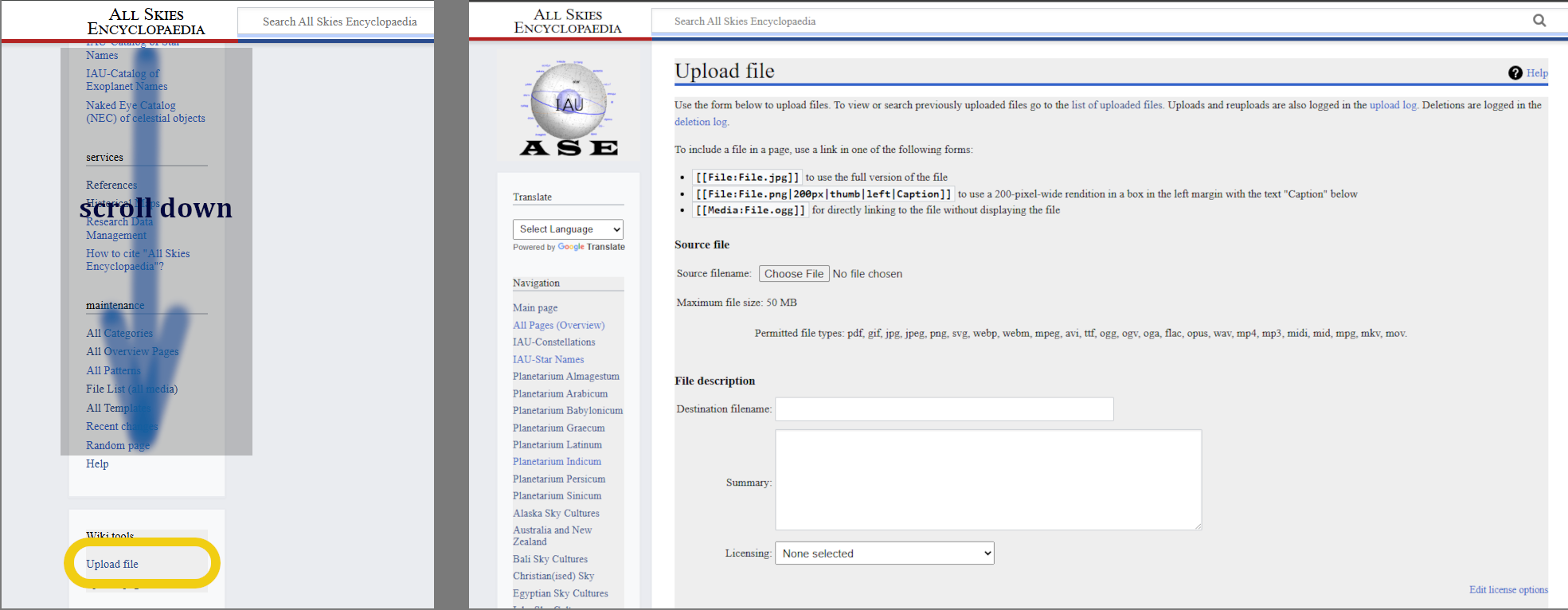Type in the Destination filename field

click(x=944, y=409)
